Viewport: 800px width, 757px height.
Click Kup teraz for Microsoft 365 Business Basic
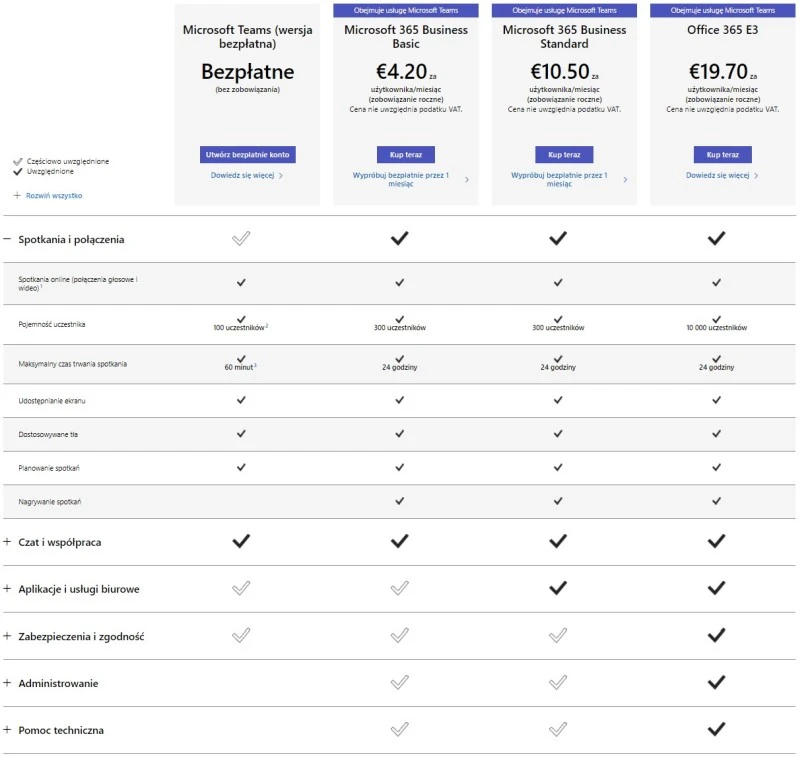point(405,155)
